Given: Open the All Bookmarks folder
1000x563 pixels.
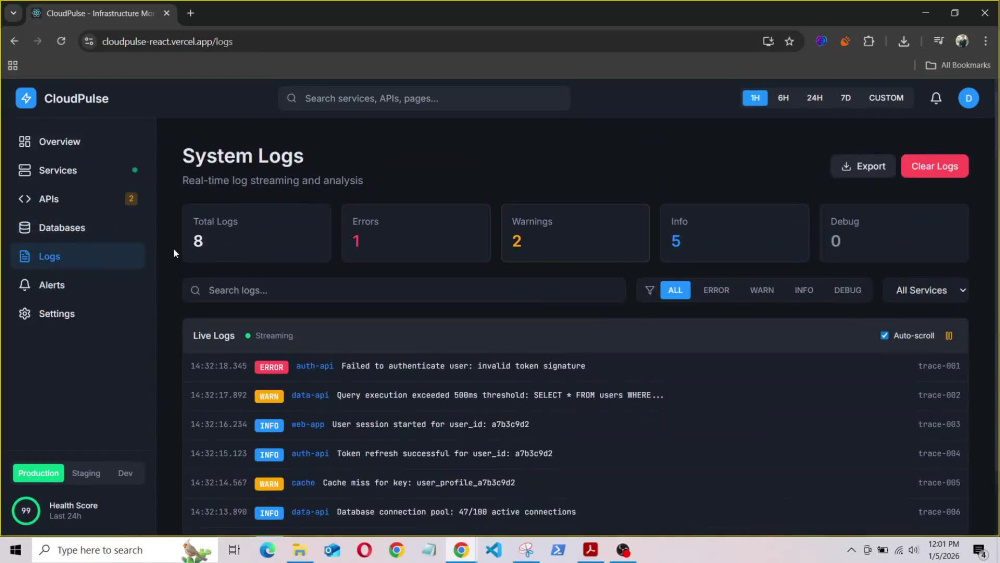Looking at the screenshot, I should pyautogui.click(x=957, y=65).
